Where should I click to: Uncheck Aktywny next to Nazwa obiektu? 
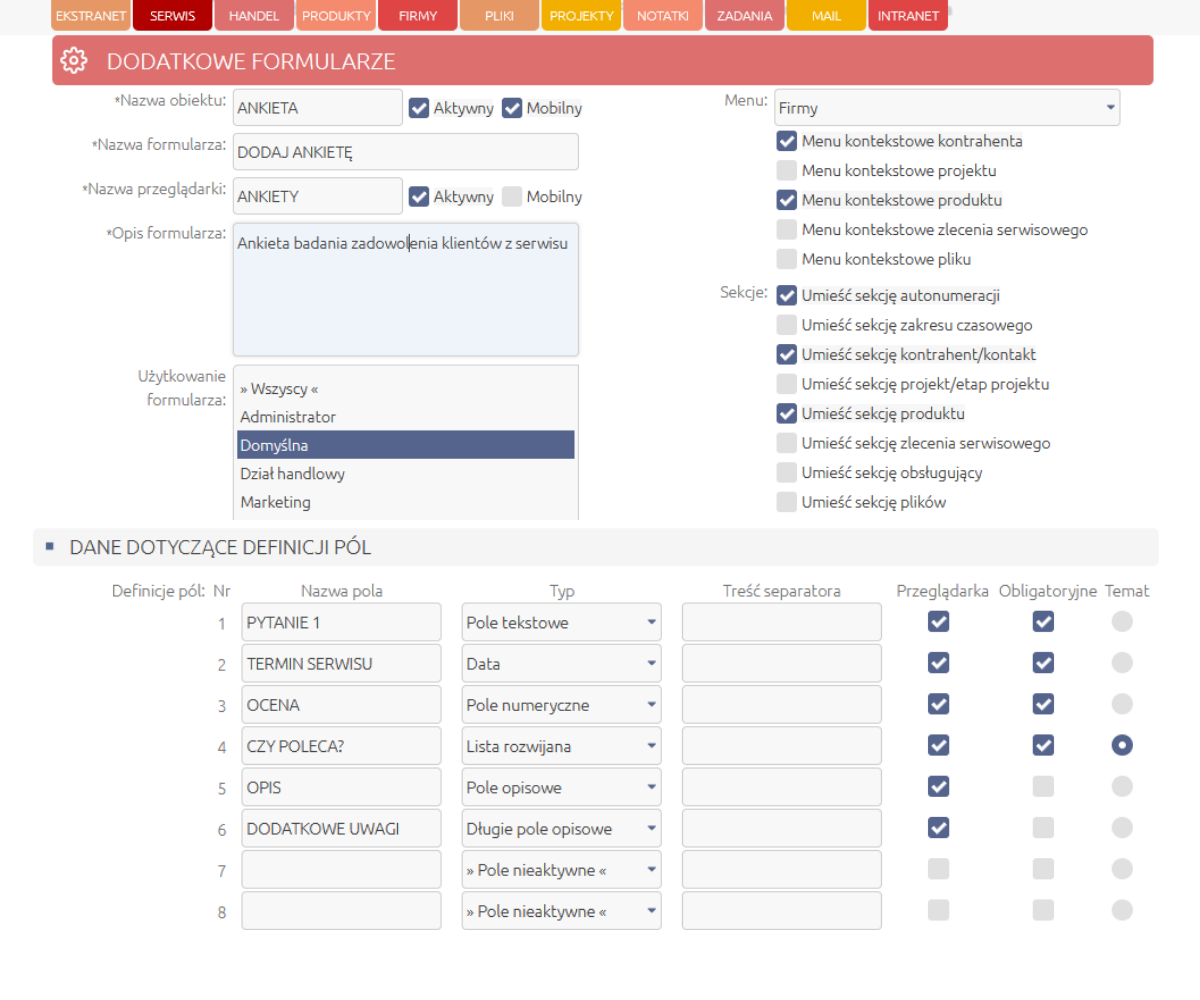pyautogui.click(x=419, y=108)
